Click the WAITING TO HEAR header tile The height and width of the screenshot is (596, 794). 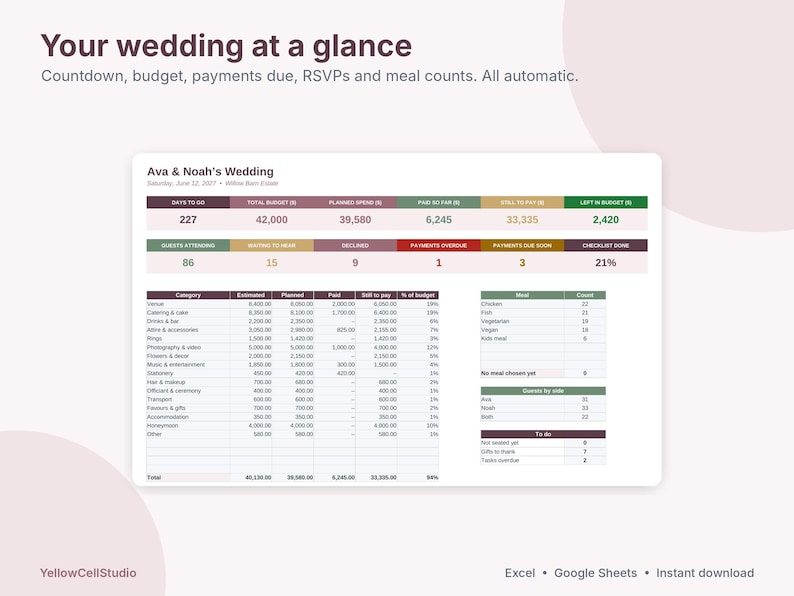(271, 246)
